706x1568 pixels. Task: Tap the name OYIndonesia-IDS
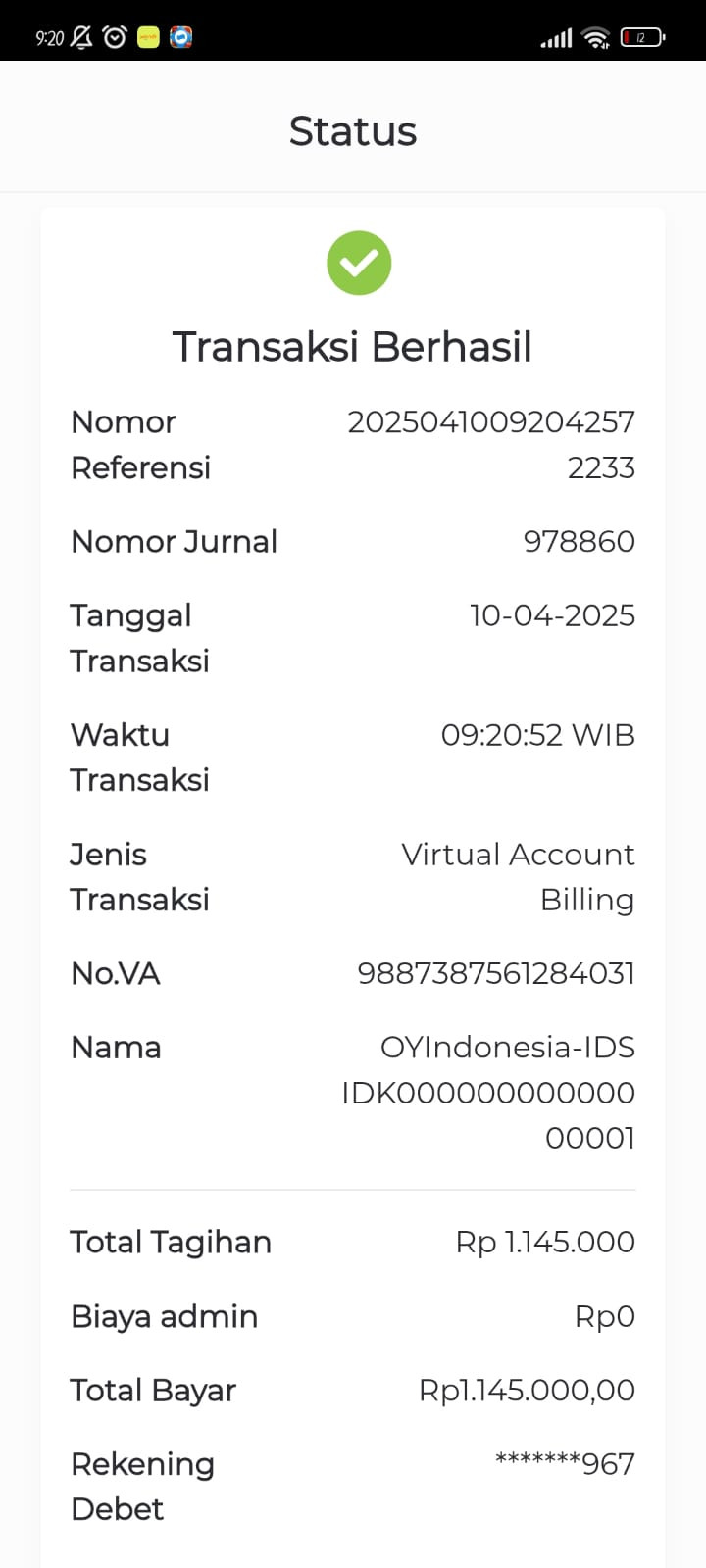[x=508, y=1048]
